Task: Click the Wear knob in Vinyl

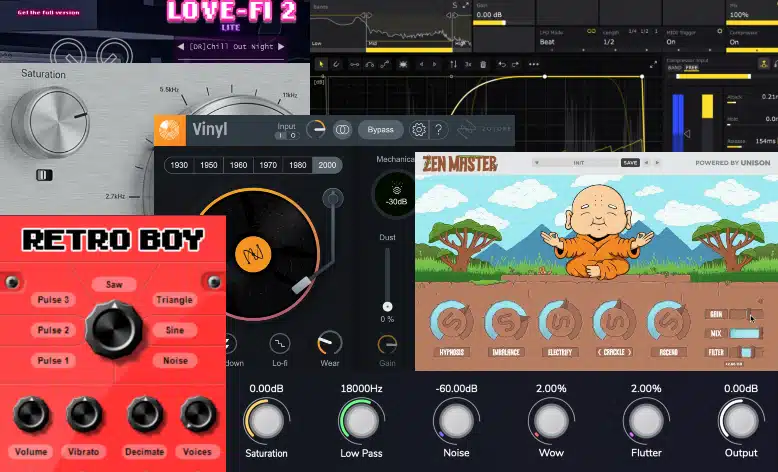Action: tap(329, 343)
